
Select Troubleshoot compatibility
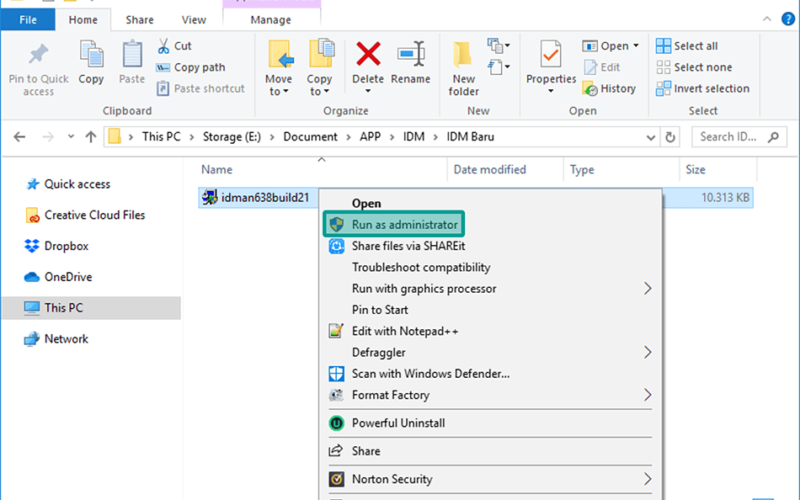(x=421, y=267)
